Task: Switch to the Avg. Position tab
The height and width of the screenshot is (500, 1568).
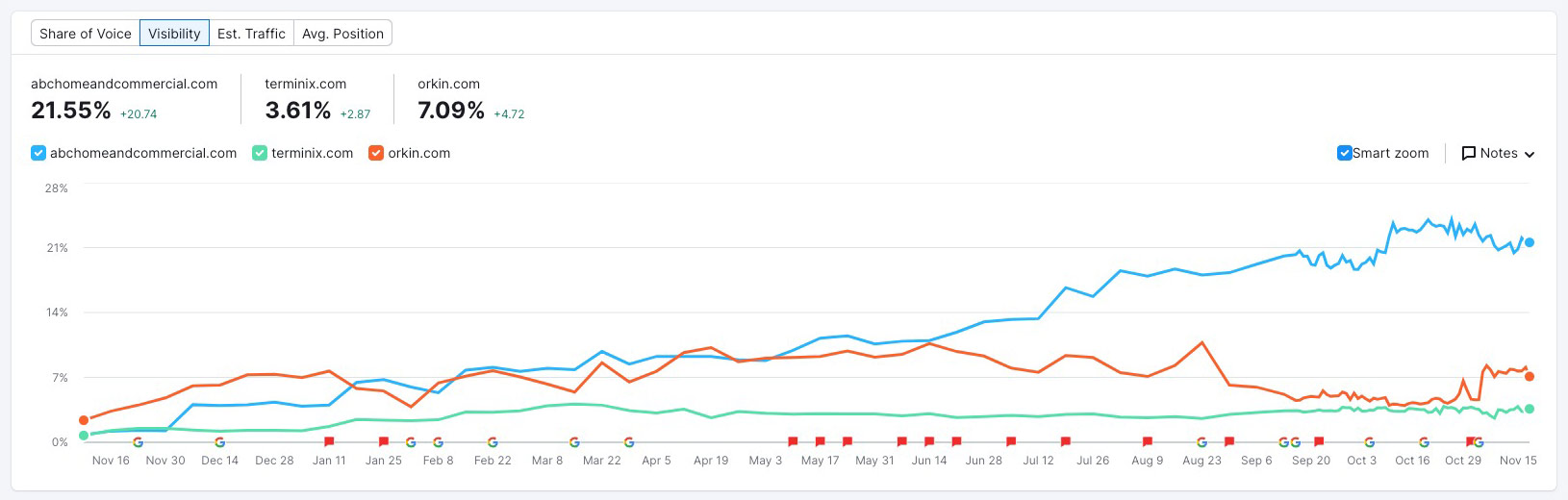Action: click(x=342, y=34)
